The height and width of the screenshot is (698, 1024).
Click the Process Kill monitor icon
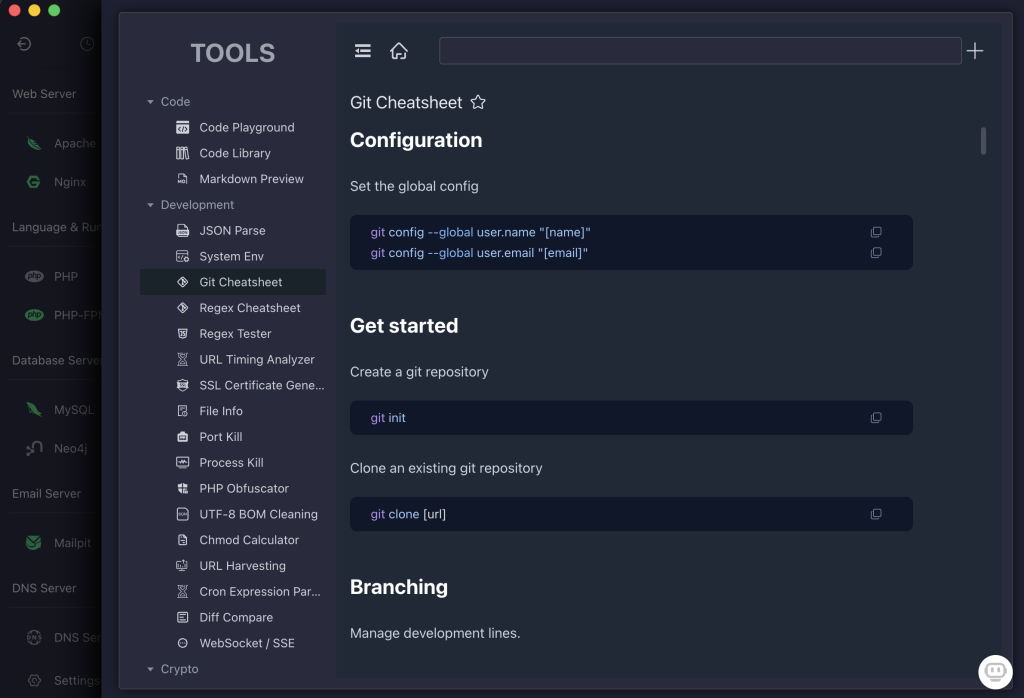click(183, 463)
